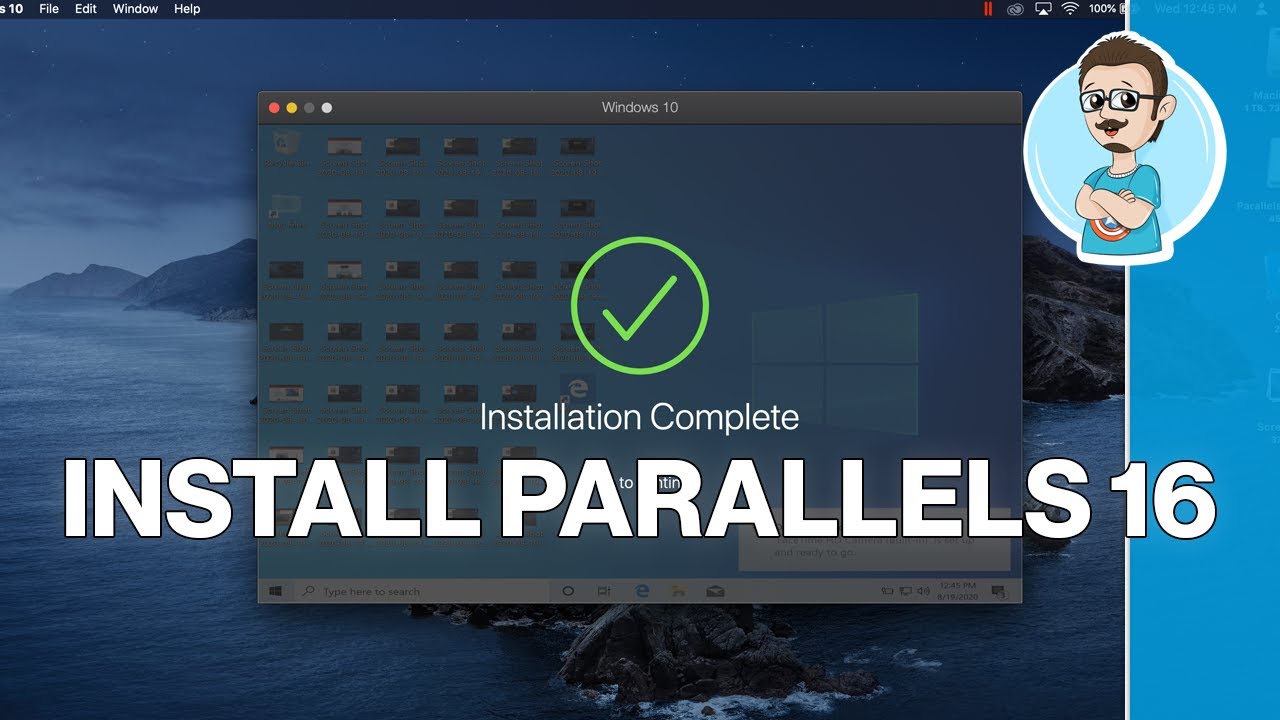Click the Windows Start button
1280x720 pixels.
275,591
